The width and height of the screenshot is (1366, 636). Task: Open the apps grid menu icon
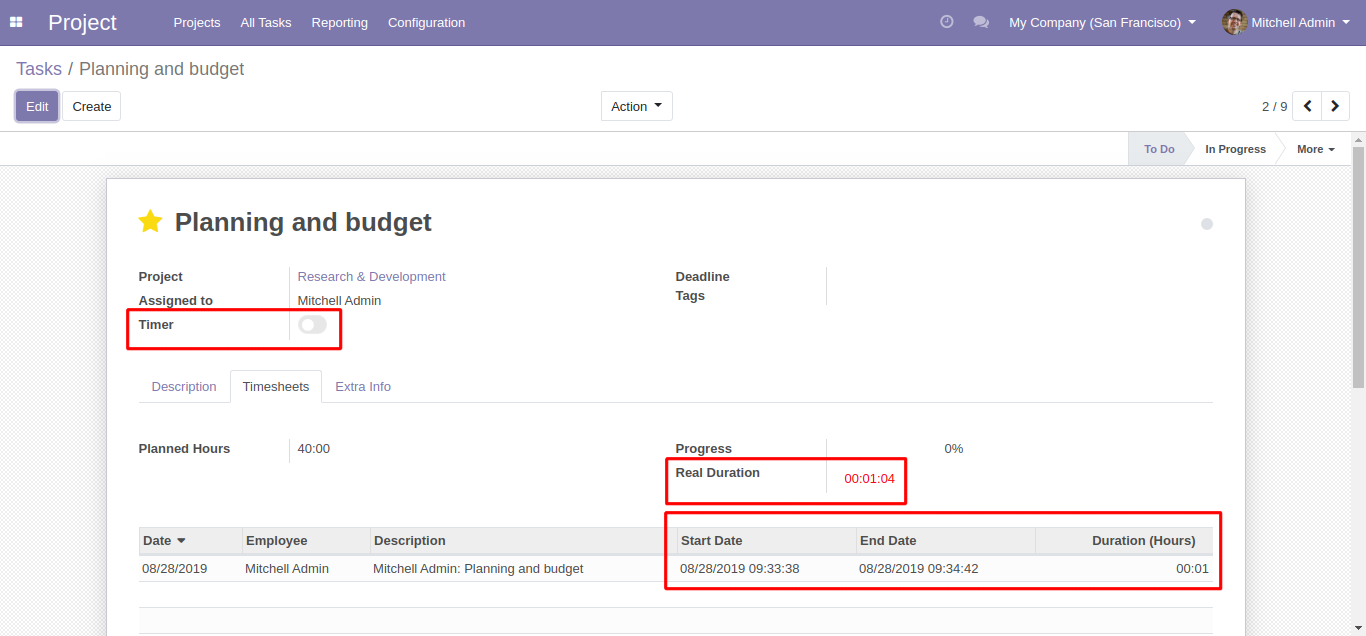[x=16, y=22]
